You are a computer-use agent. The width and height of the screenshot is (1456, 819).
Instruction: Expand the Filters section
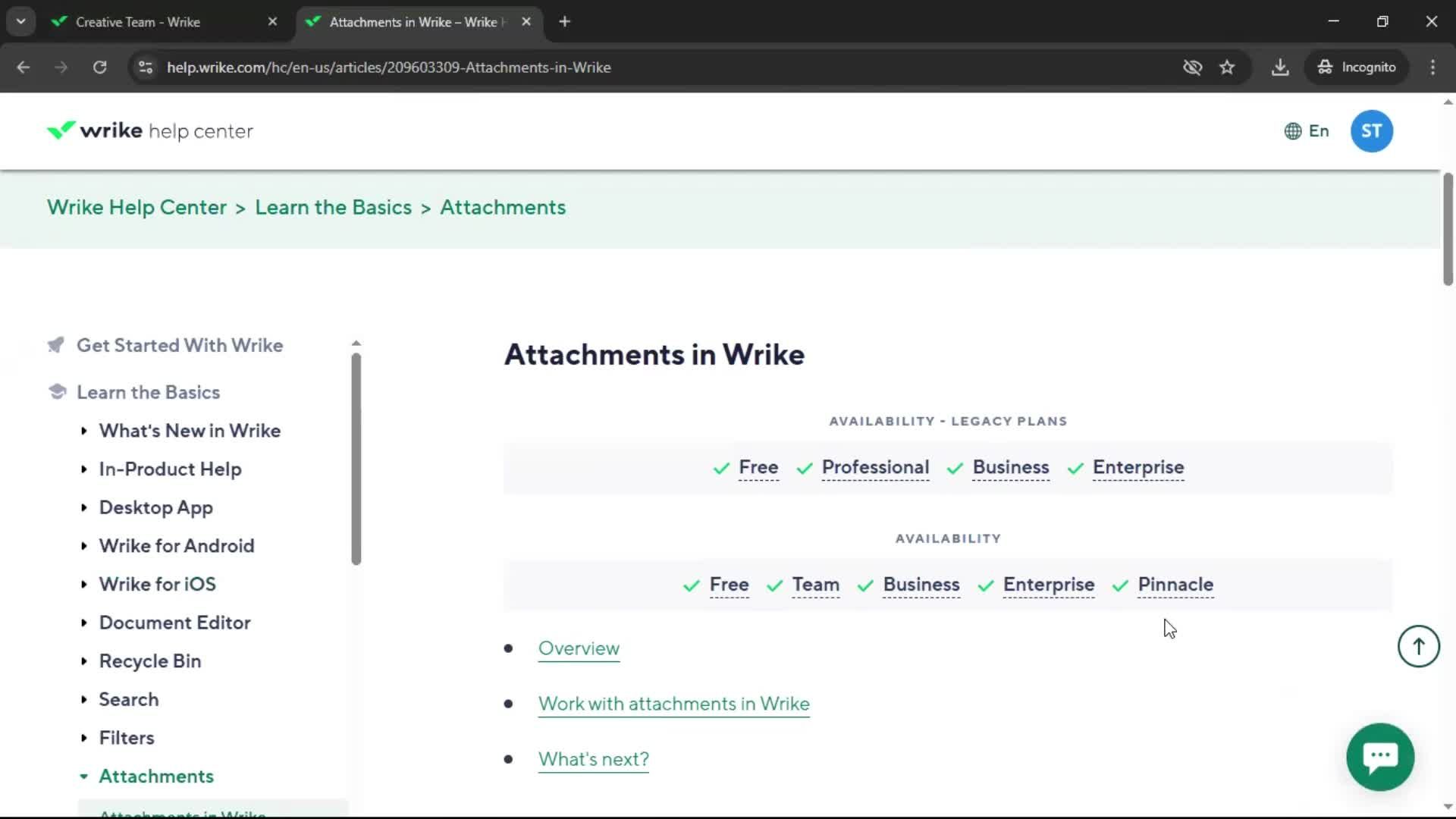(84, 738)
